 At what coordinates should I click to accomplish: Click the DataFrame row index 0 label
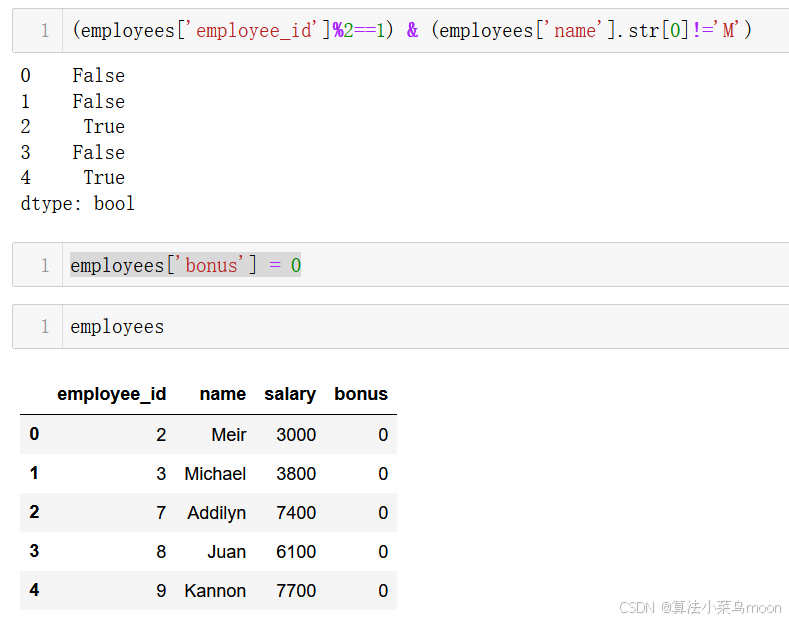click(x=34, y=434)
